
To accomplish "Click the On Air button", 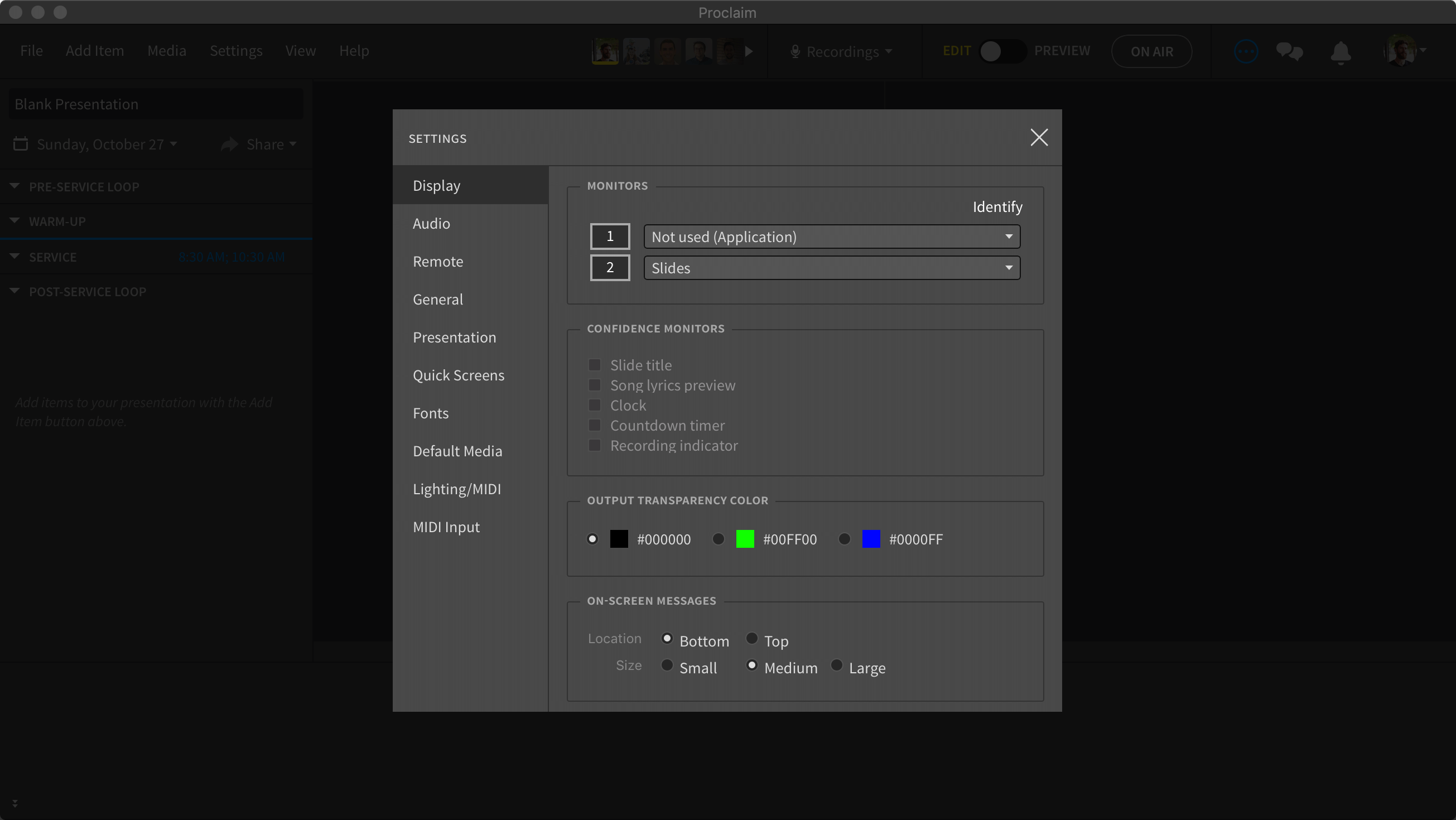I will [x=1151, y=51].
